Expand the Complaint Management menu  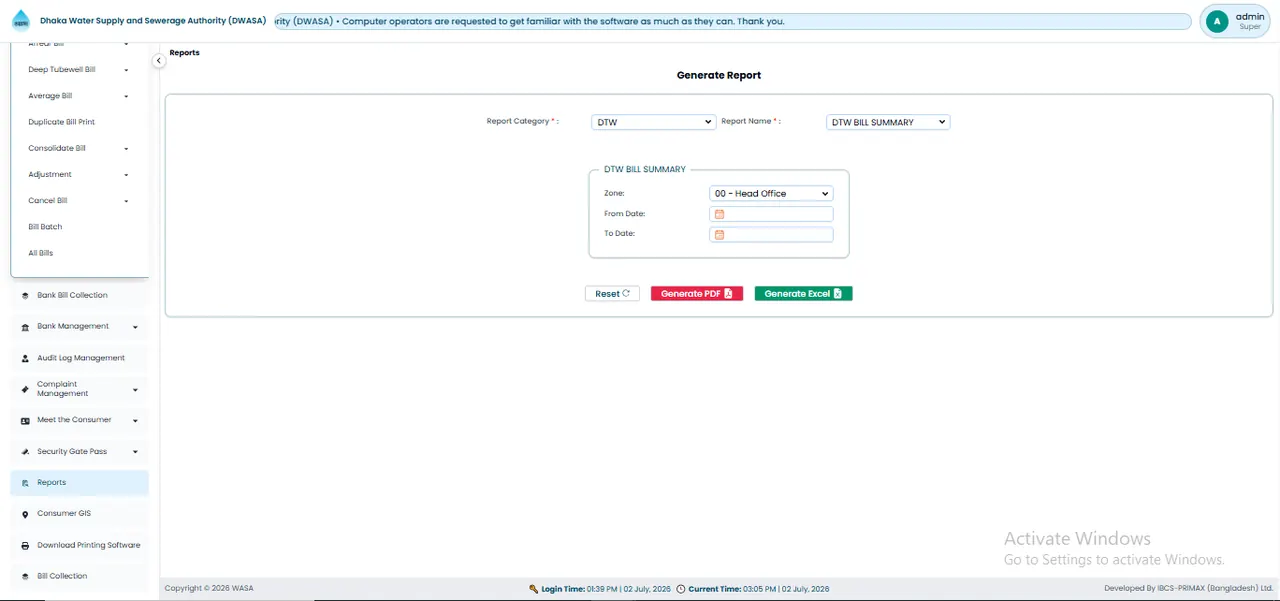pyautogui.click(x=135, y=390)
